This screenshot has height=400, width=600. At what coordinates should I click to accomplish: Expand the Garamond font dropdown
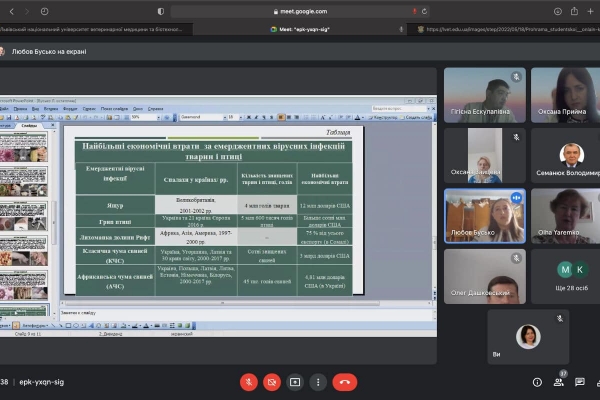point(225,117)
